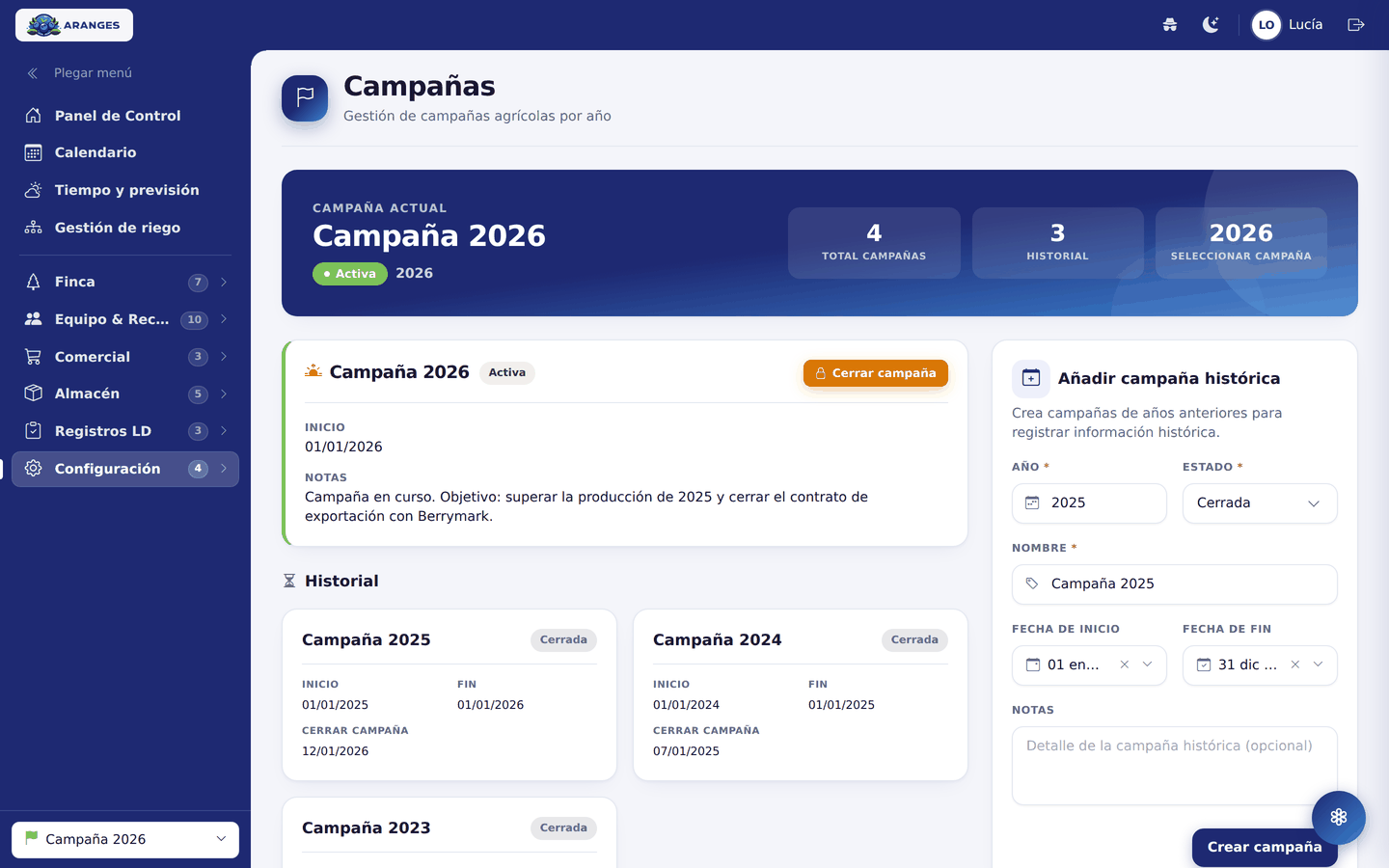Image resolution: width=1389 pixels, height=868 pixels.
Task: Click the Lucía username
Action: (1306, 25)
